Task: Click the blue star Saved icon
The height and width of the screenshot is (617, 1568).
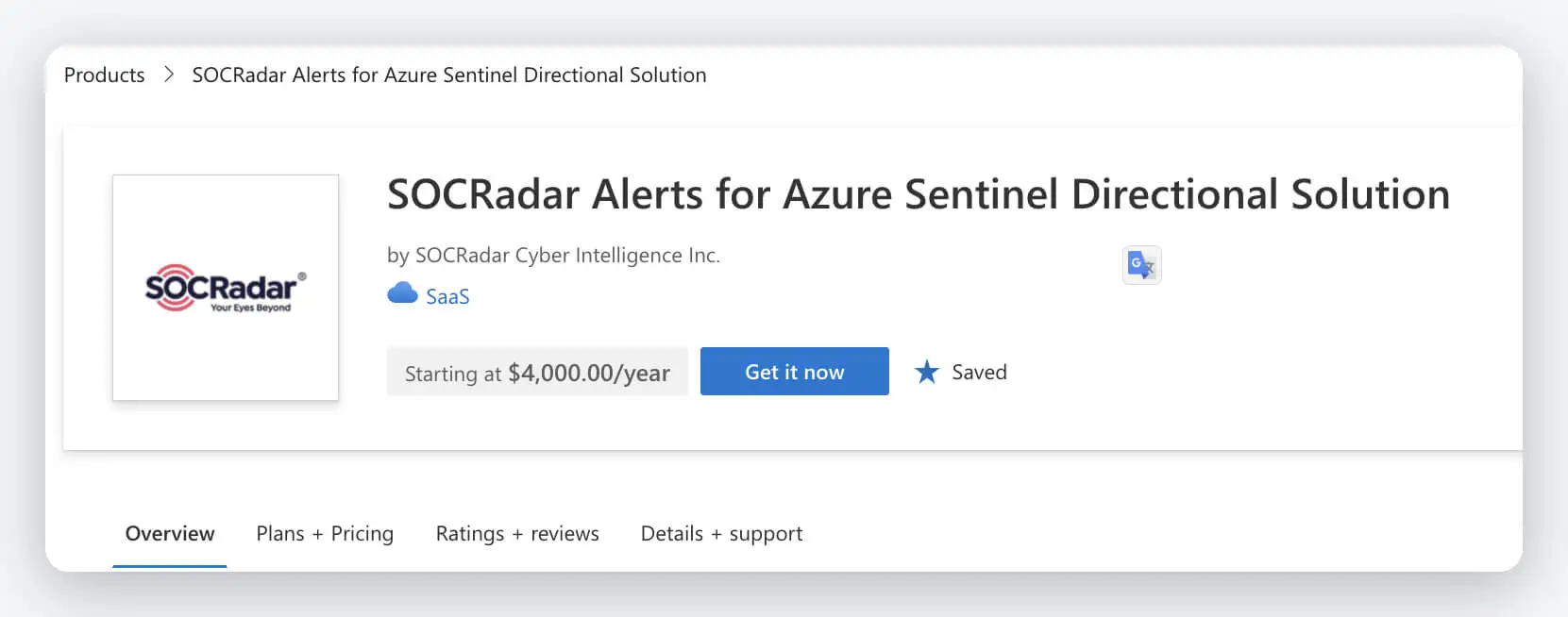Action: pyautogui.click(x=927, y=372)
